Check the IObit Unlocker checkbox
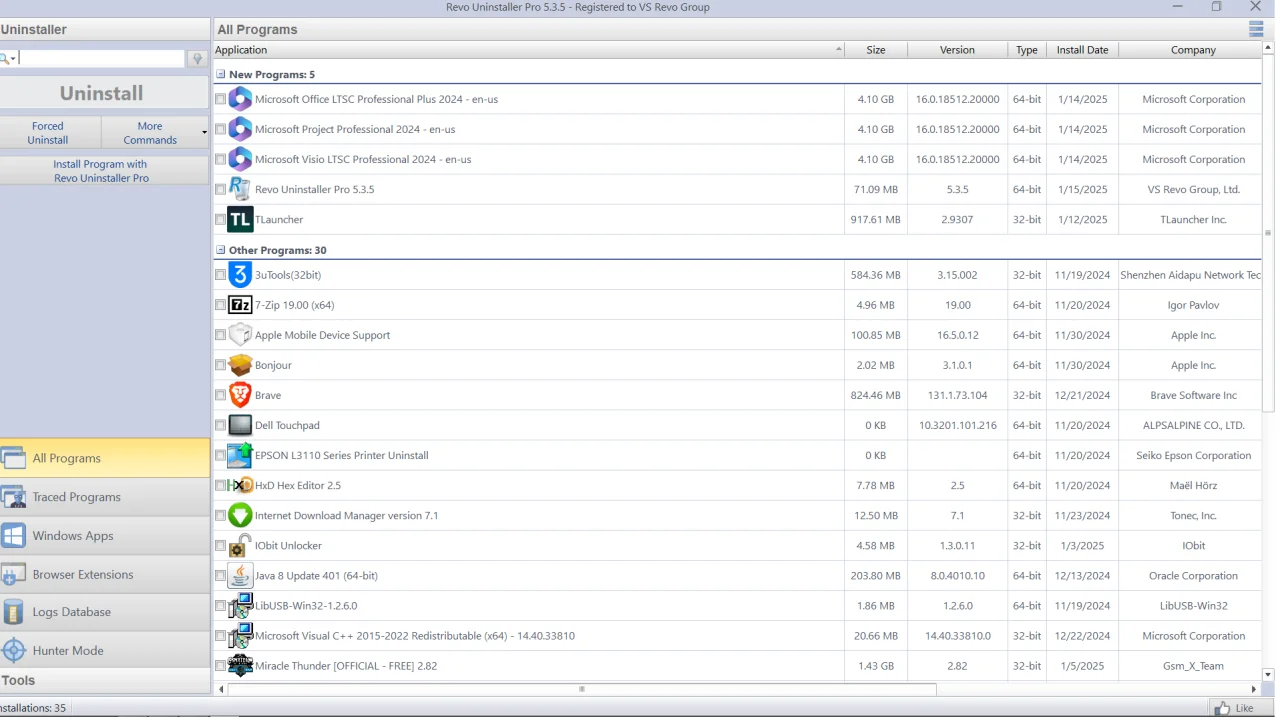1280x721 pixels. click(x=220, y=545)
